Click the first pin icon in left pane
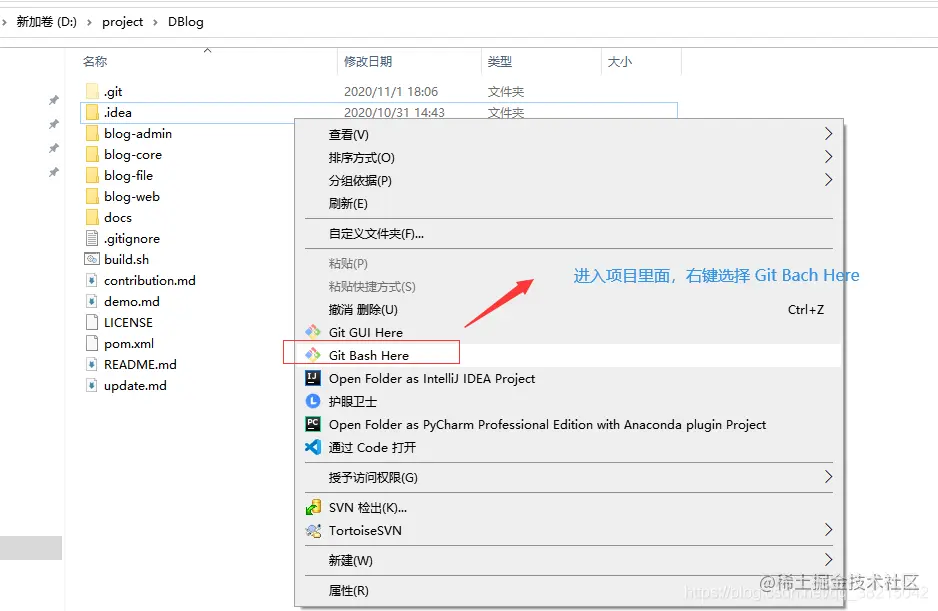Screen dimensions: 938x611 pos(54,100)
